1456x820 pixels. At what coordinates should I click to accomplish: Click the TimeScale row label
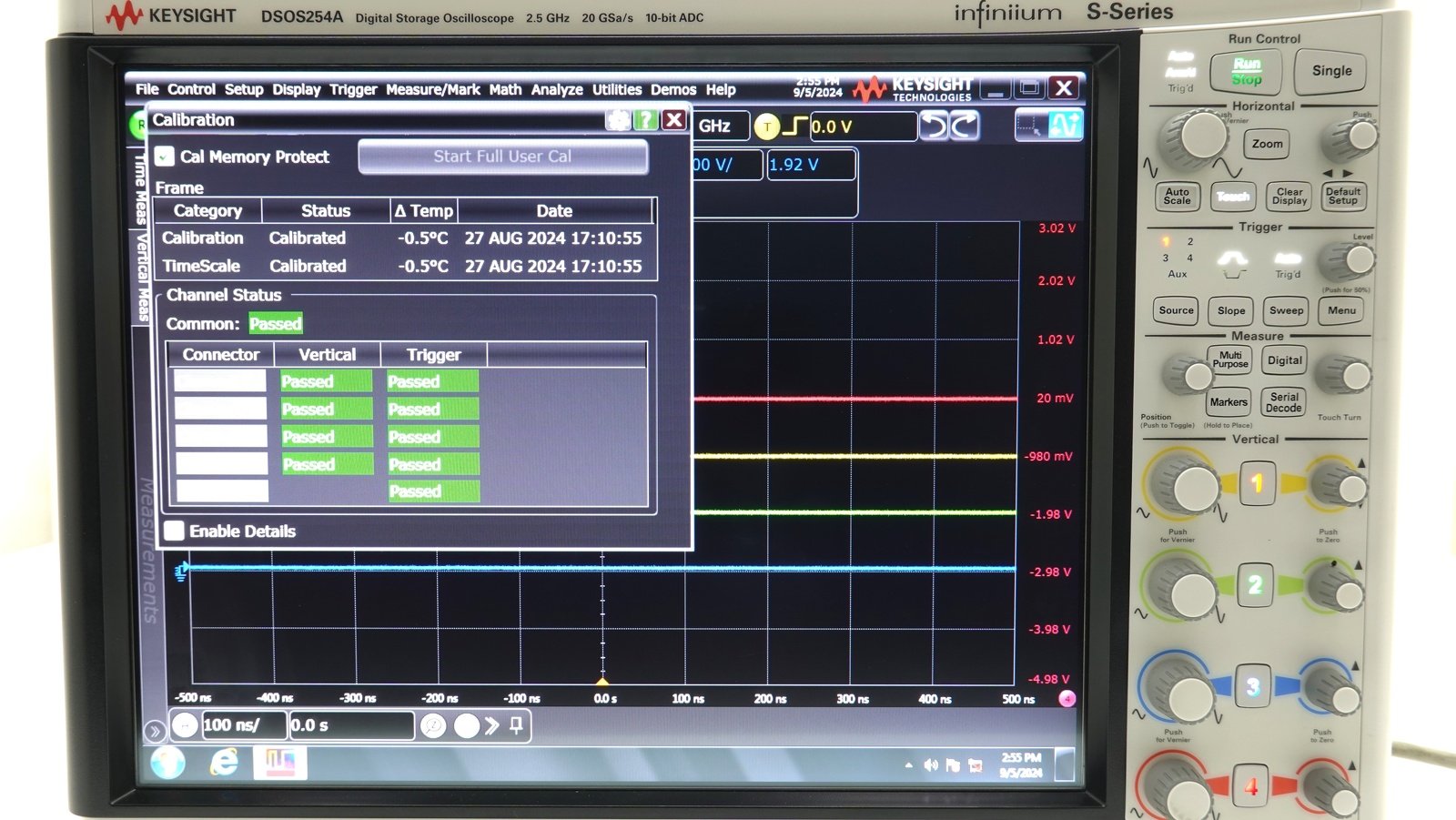[201, 266]
